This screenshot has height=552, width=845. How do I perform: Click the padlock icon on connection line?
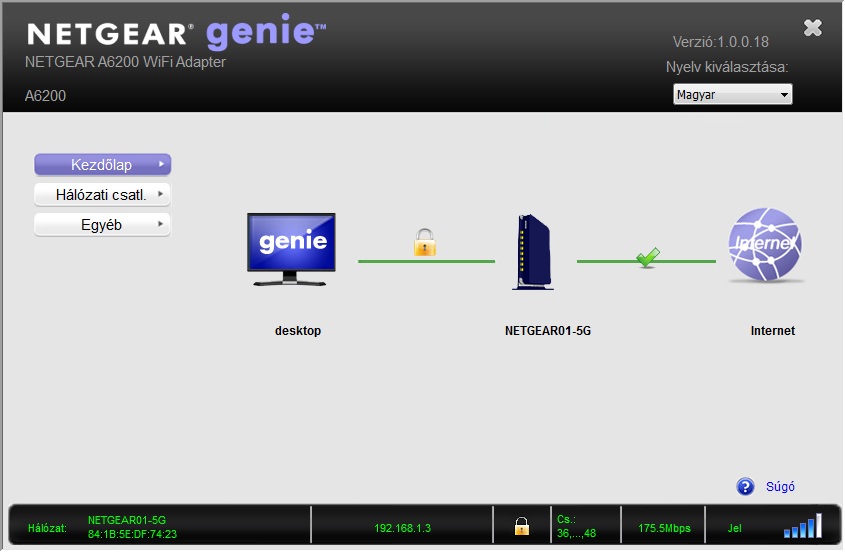click(425, 242)
